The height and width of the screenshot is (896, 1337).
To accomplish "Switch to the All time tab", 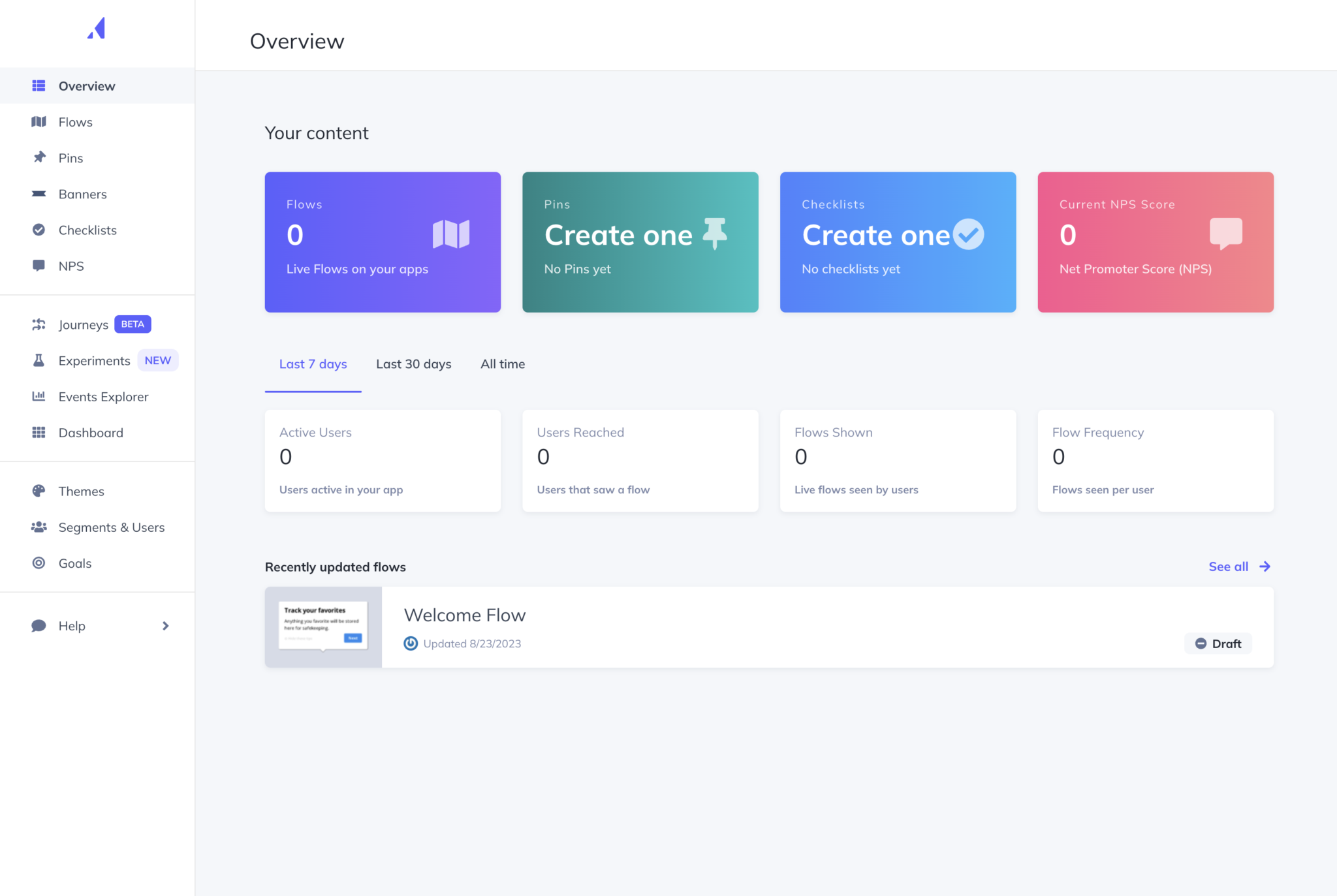I will pyautogui.click(x=503, y=363).
